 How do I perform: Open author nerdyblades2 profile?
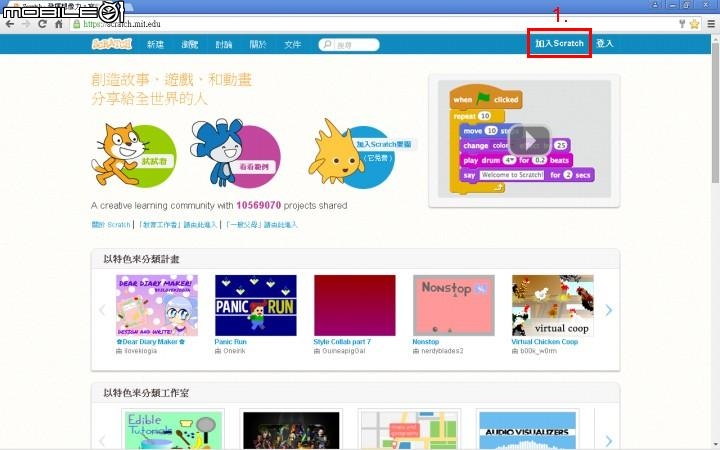click(442, 351)
